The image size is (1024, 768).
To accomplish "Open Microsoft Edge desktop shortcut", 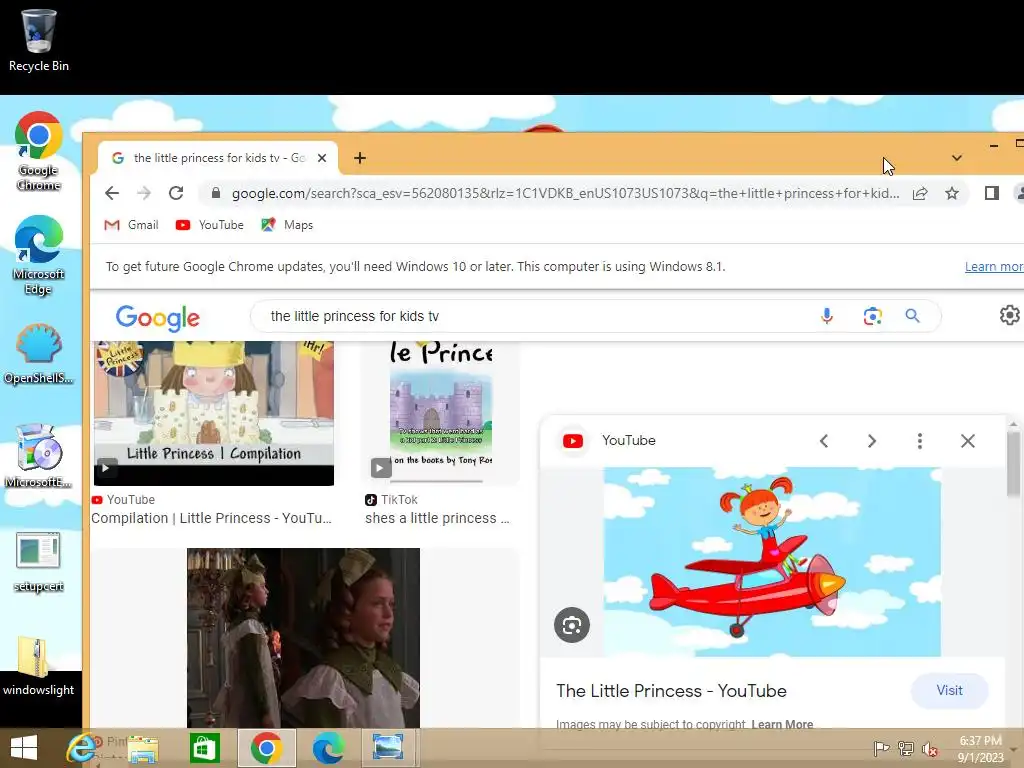I will pos(39,255).
